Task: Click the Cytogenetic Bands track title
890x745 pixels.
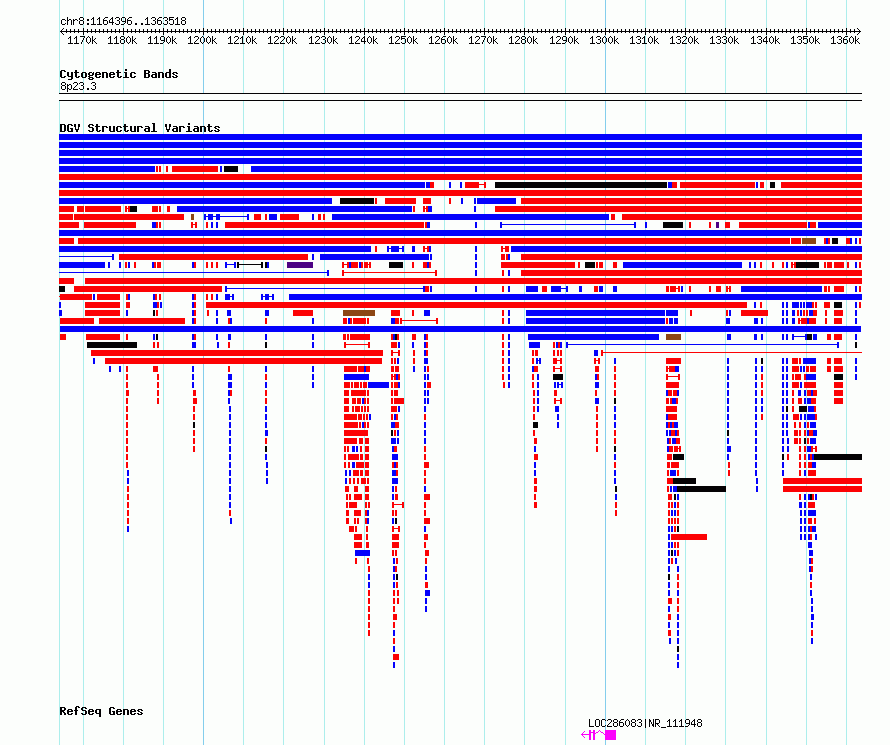Action: click(x=119, y=74)
